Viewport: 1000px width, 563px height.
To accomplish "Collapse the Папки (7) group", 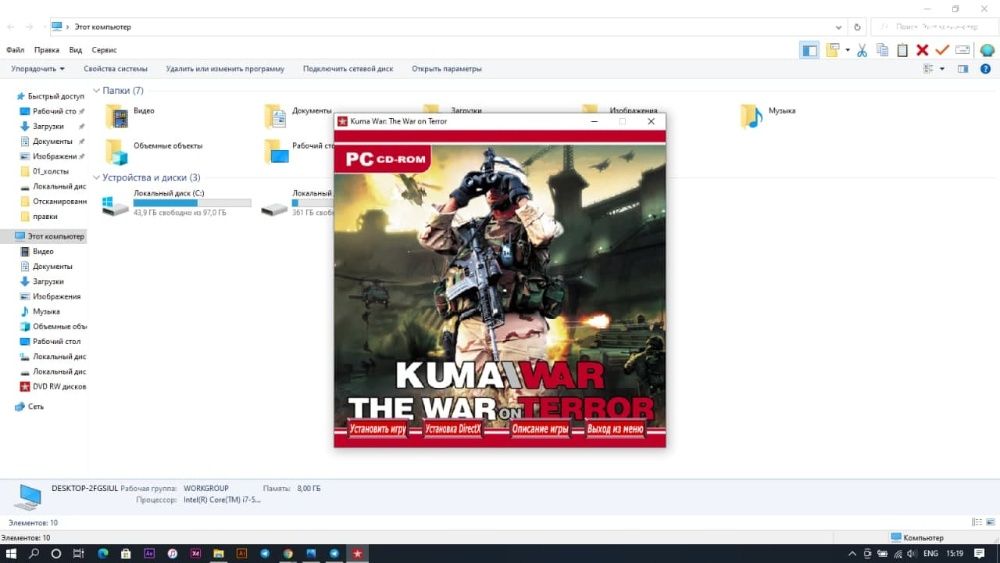I will pyautogui.click(x=97, y=91).
